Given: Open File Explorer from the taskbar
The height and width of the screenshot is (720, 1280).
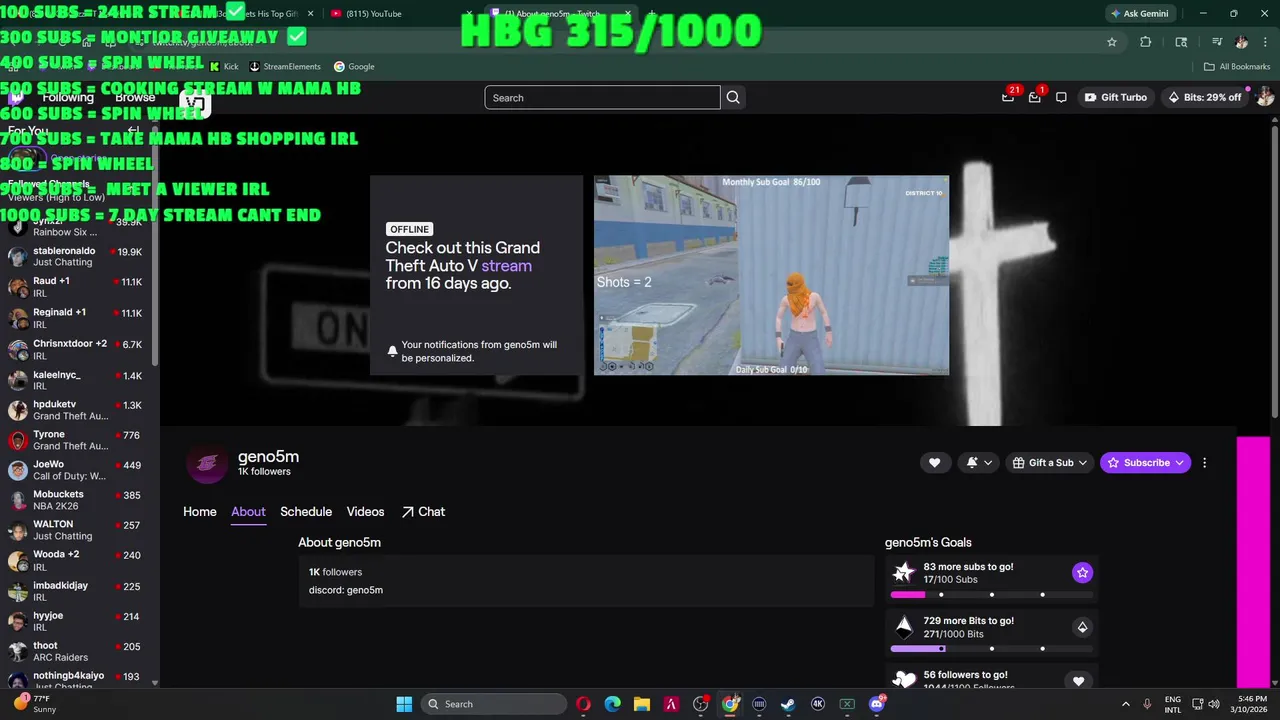Looking at the screenshot, I should tap(642, 704).
